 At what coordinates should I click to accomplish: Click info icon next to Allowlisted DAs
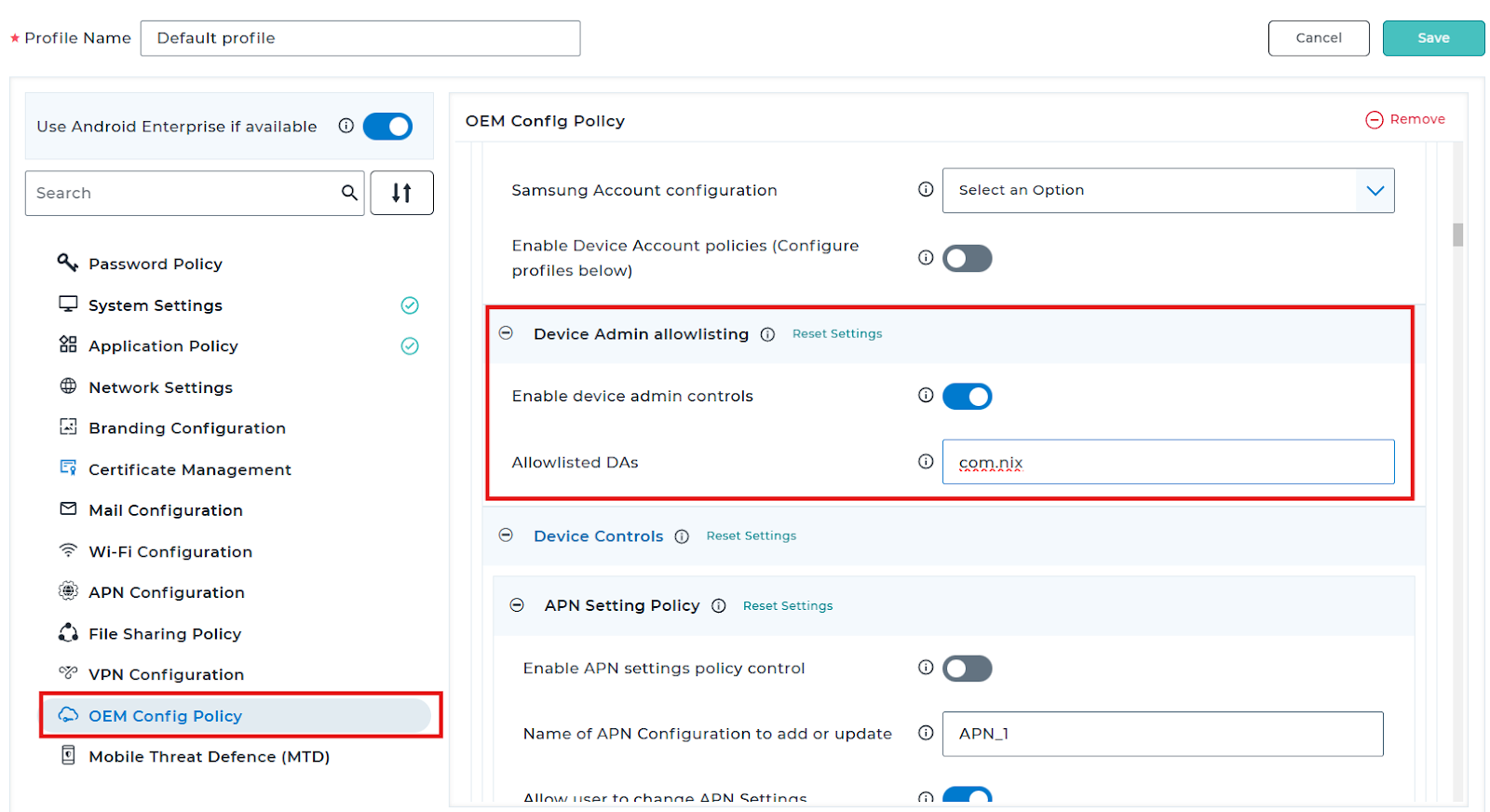tap(926, 461)
